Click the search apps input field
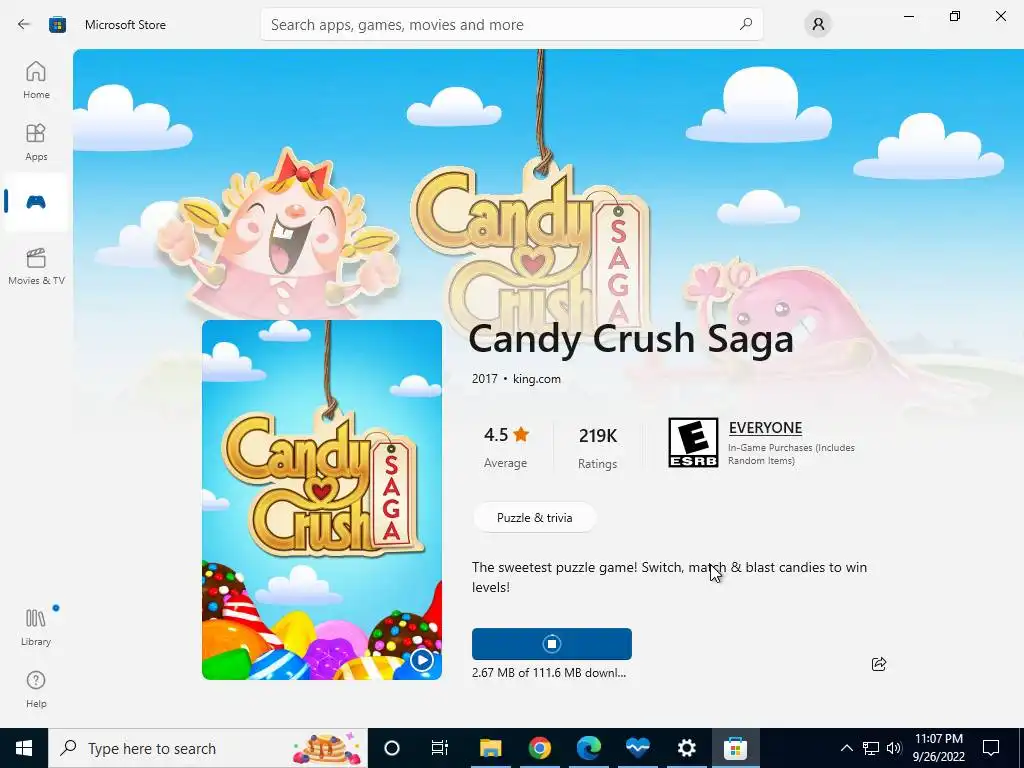This screenshot has height=768, width=1024. tap(511, 25)
